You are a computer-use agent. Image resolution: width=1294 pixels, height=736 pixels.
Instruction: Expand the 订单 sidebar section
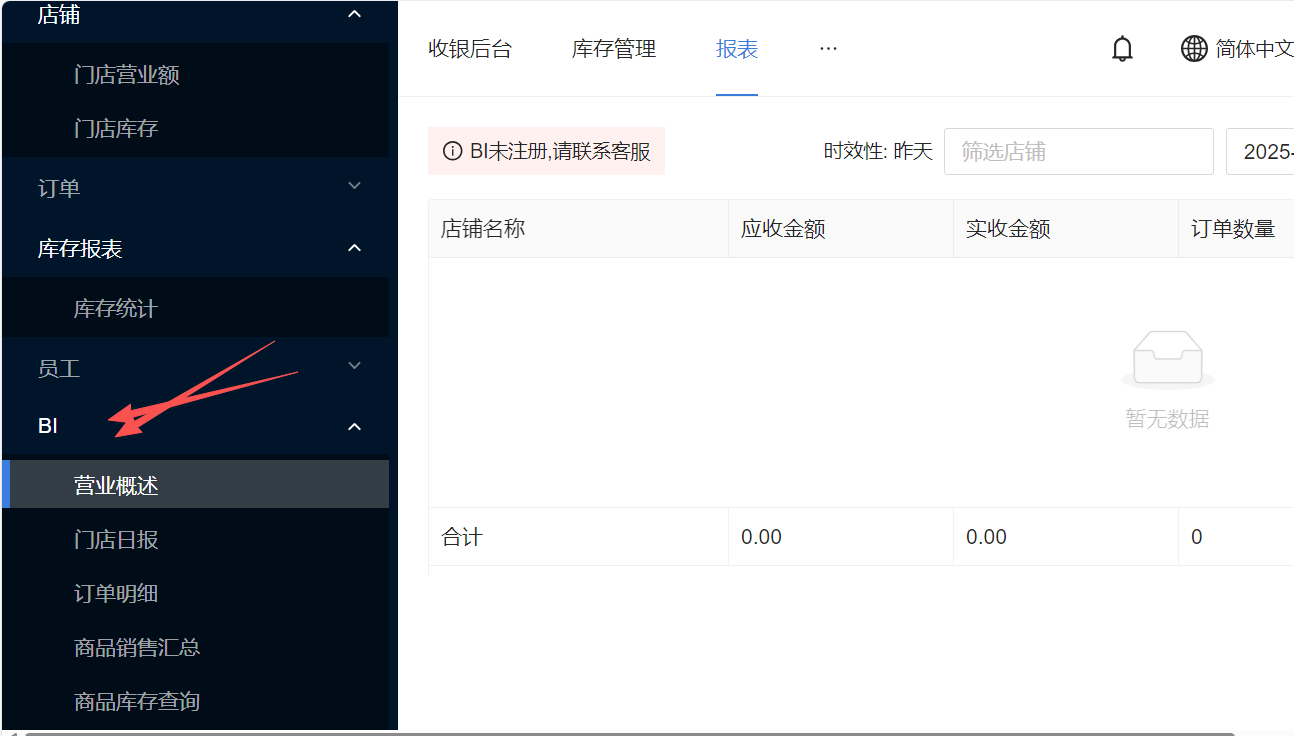pyautogui.click(x=354, y=187)
